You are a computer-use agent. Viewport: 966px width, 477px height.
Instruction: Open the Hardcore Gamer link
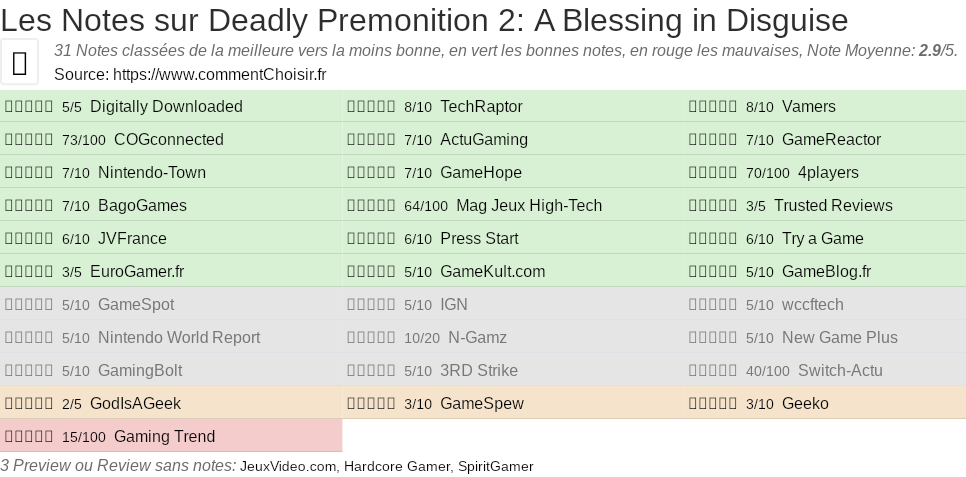point(397,466)
